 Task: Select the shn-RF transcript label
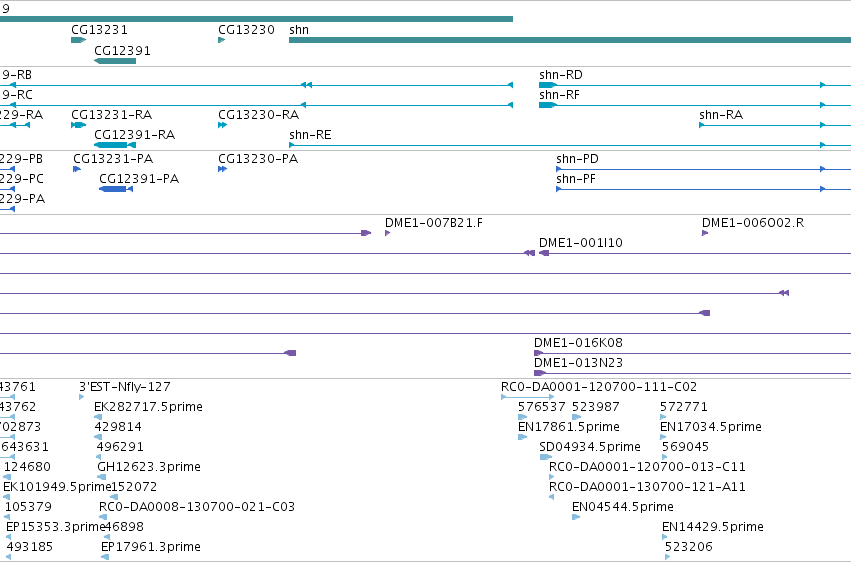tap(559, 95)
